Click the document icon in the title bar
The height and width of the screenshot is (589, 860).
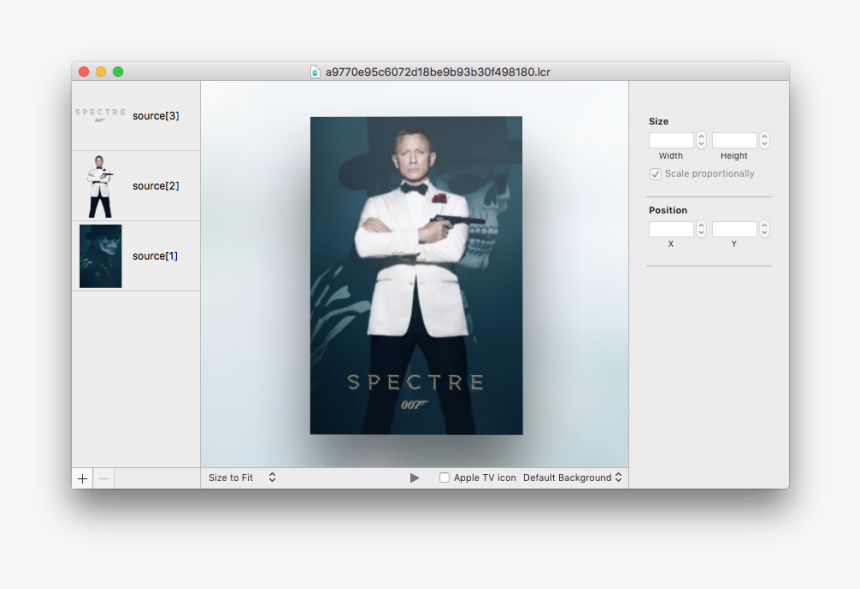[x=317, y=71]
